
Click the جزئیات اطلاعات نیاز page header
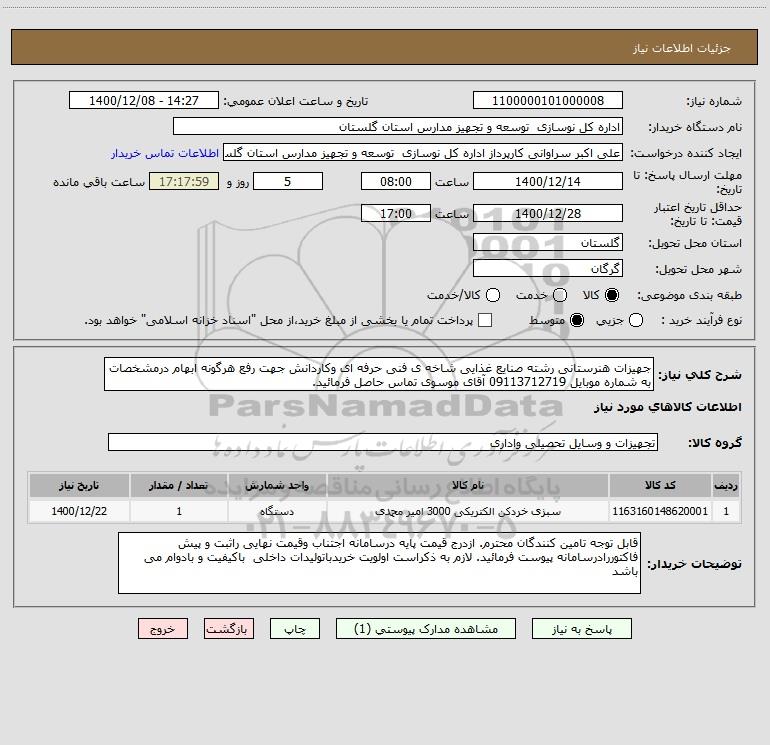682,48
